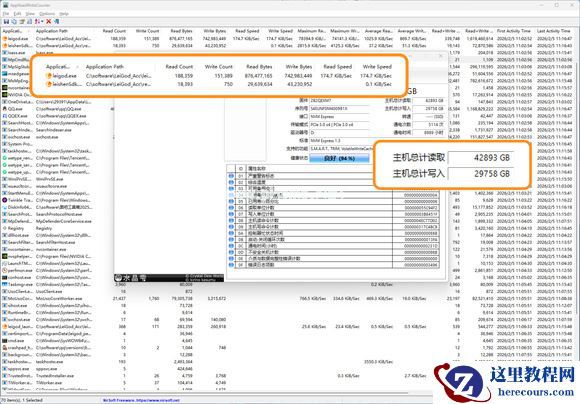
Task: Click the serial number field in CrystalDiskInfo
Action: (x=339, y=109)
